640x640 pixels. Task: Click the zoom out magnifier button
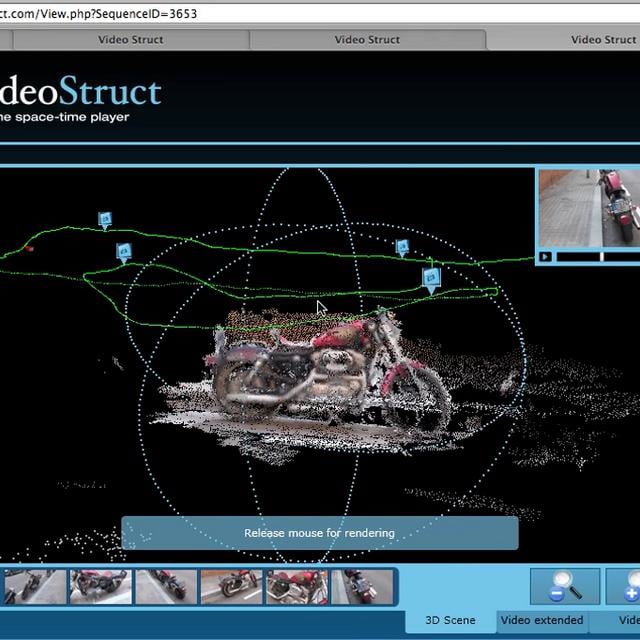coord(564,586)
